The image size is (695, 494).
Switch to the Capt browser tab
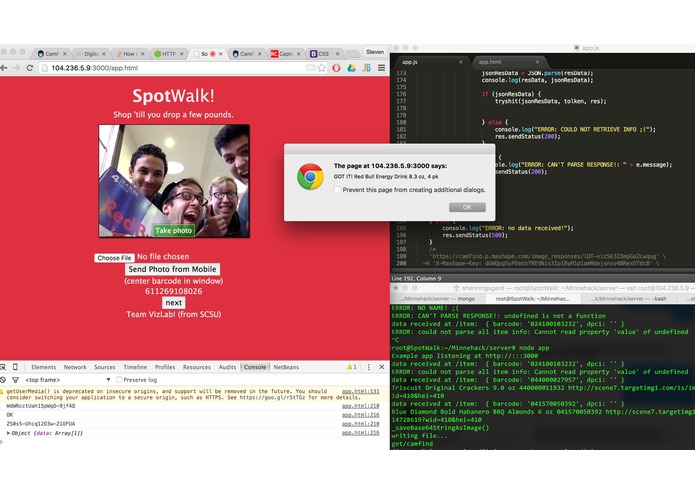[285, 54]
